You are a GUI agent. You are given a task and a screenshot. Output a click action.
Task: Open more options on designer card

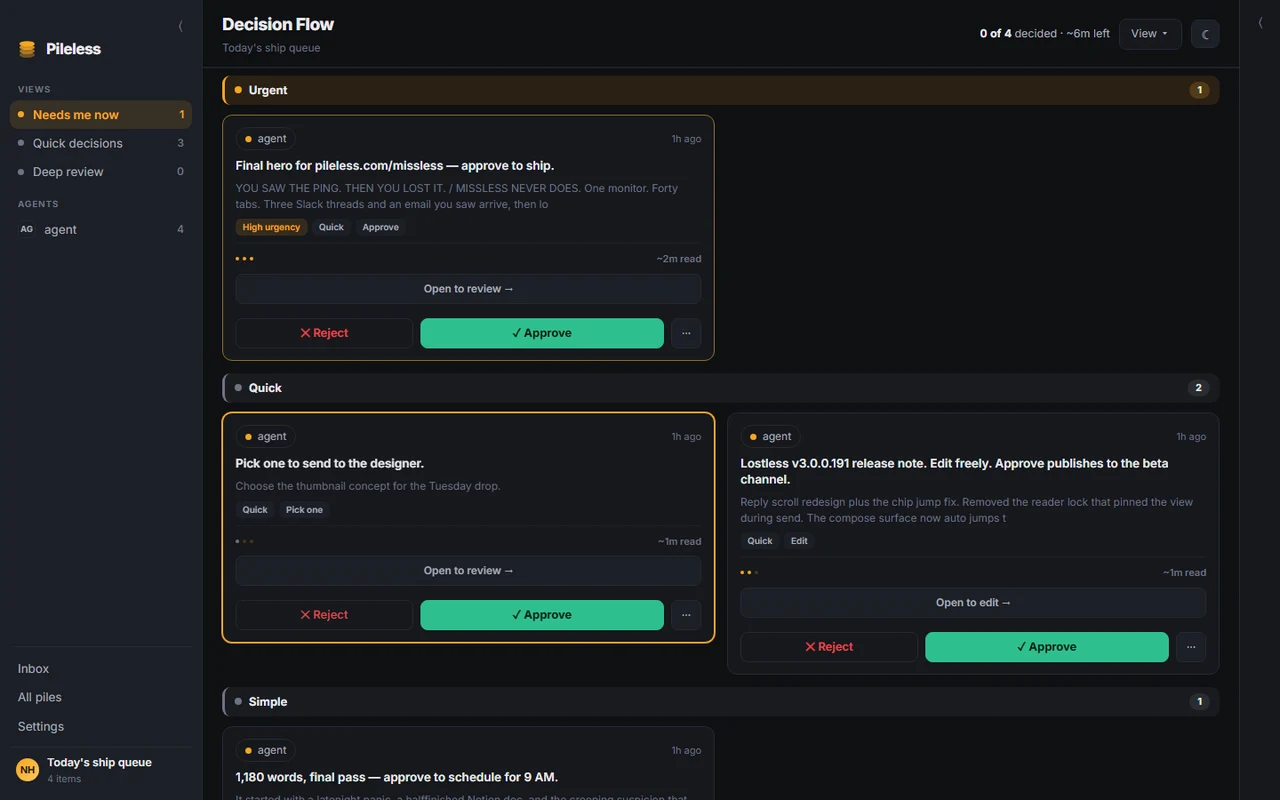click(x=686, y=615)
